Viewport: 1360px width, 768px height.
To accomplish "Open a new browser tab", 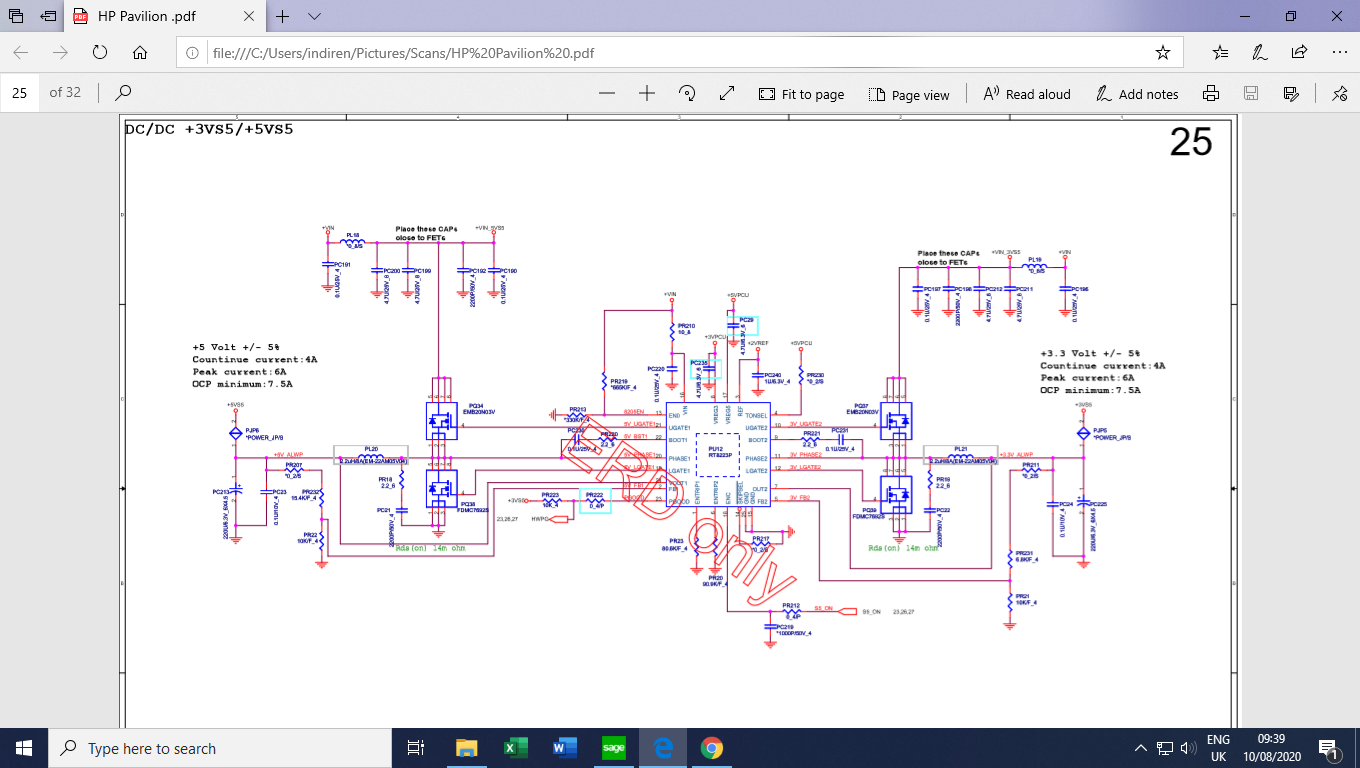I will tap(283, 16).
